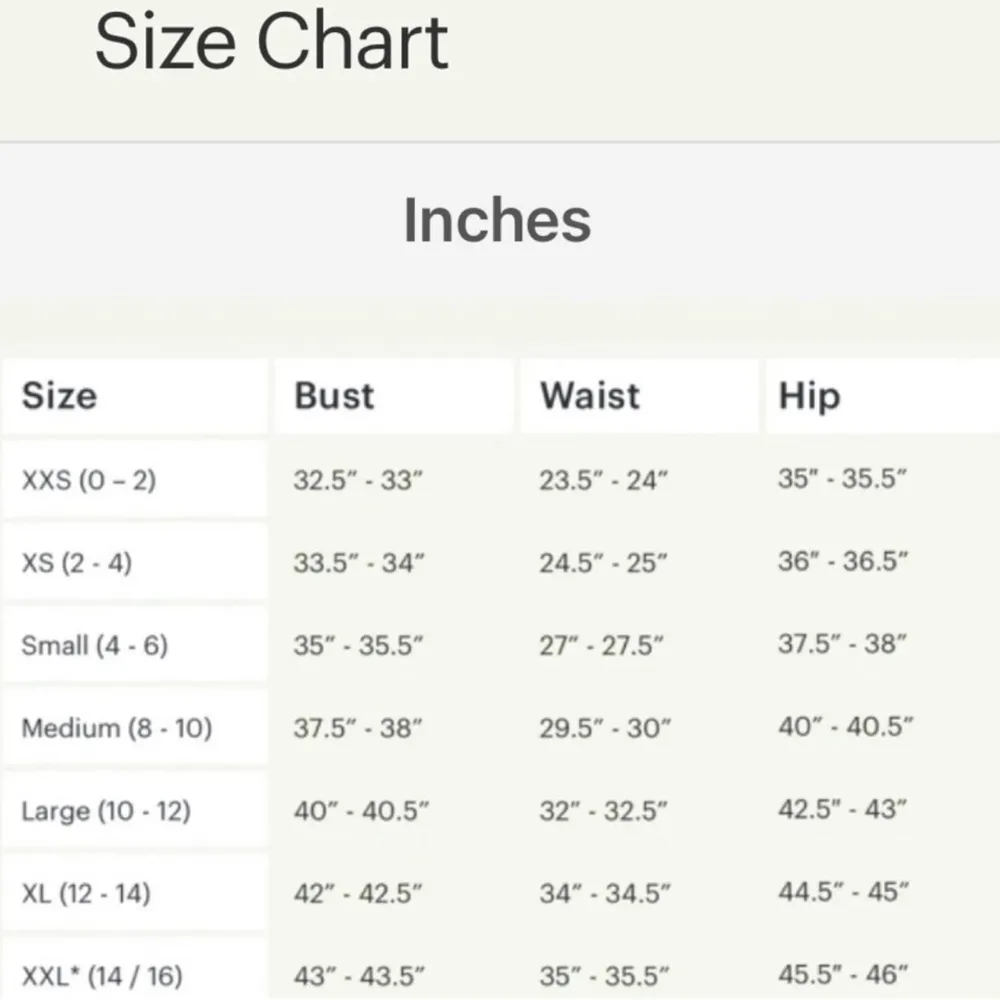Select the XXL* (14 / 16) size label
The image size is (1000, 1000).
pyautogui.click(x=102, y=975)
